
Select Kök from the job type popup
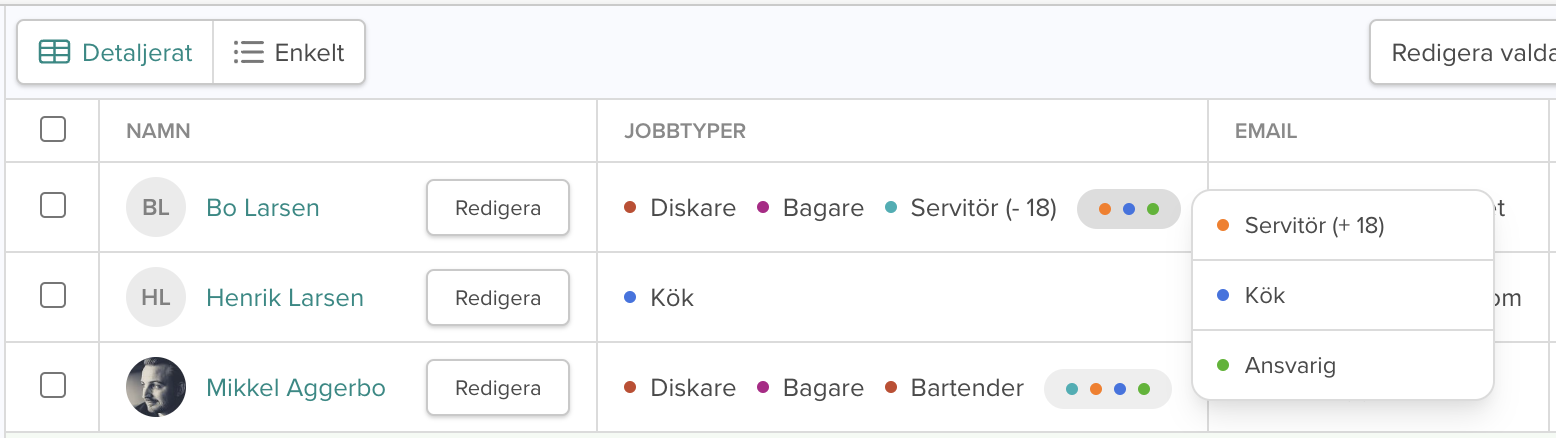[x=1264, y=296]
